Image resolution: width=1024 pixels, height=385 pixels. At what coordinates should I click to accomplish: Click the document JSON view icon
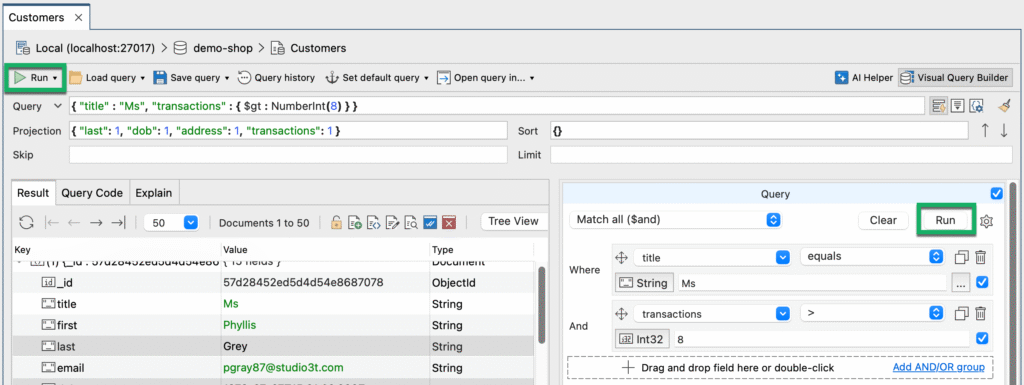[x=374, y=223]
